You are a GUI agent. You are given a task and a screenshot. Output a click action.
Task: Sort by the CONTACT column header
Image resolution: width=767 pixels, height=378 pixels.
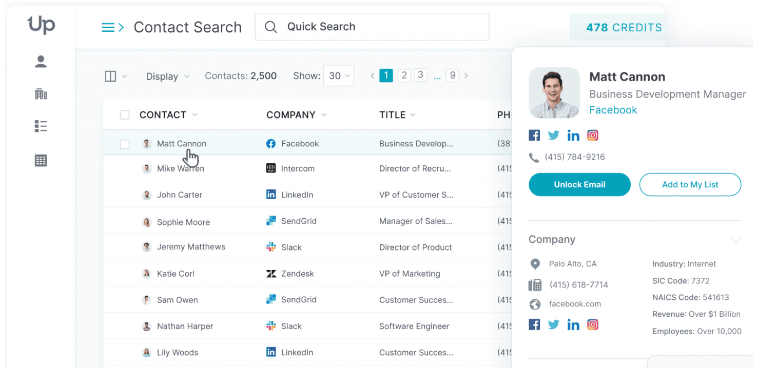coord(168,115)
